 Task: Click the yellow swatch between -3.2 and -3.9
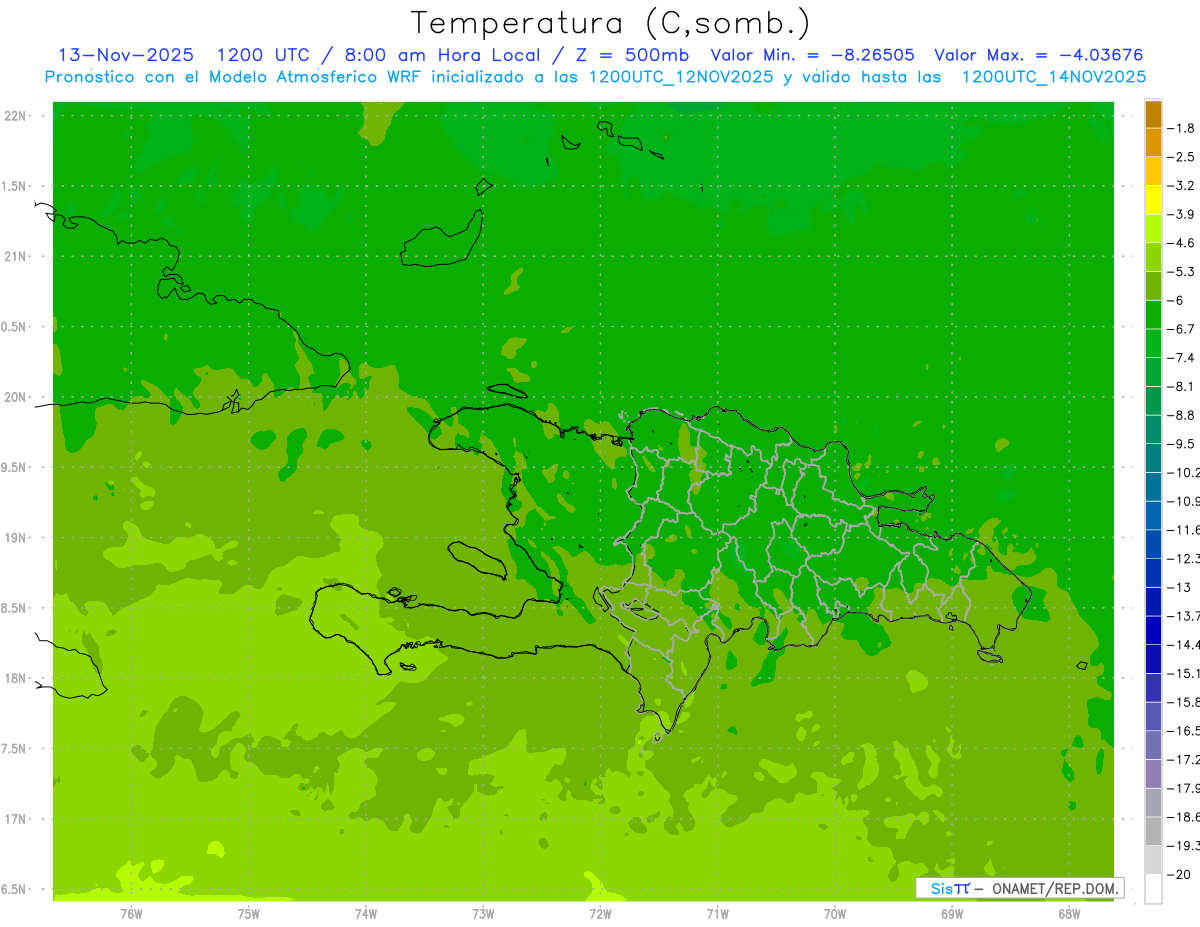[x=1153, y=200]
